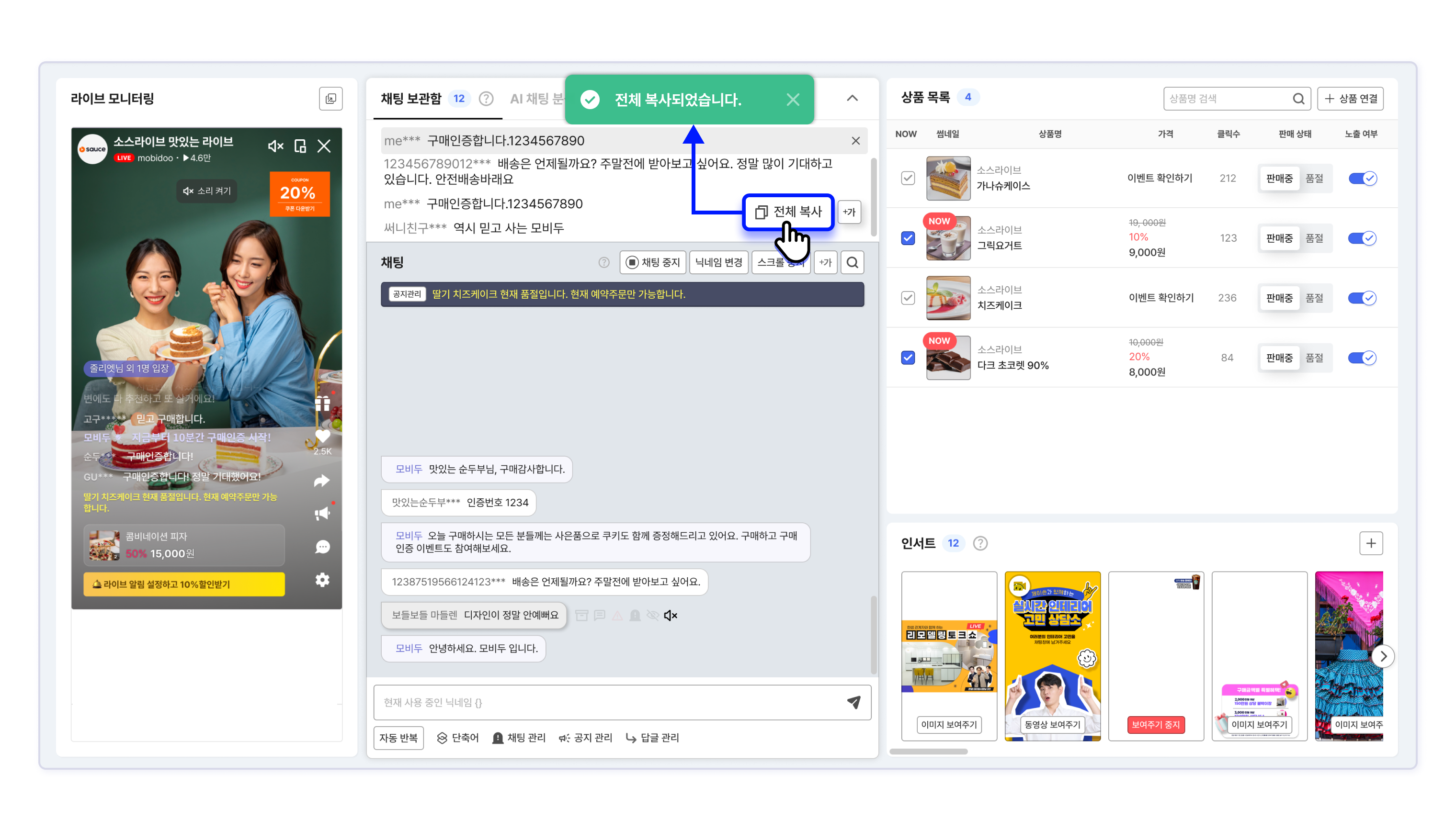Mute user icon beside 보들보들 마들렌 message
1456x831 pixels.
[671, 615]
